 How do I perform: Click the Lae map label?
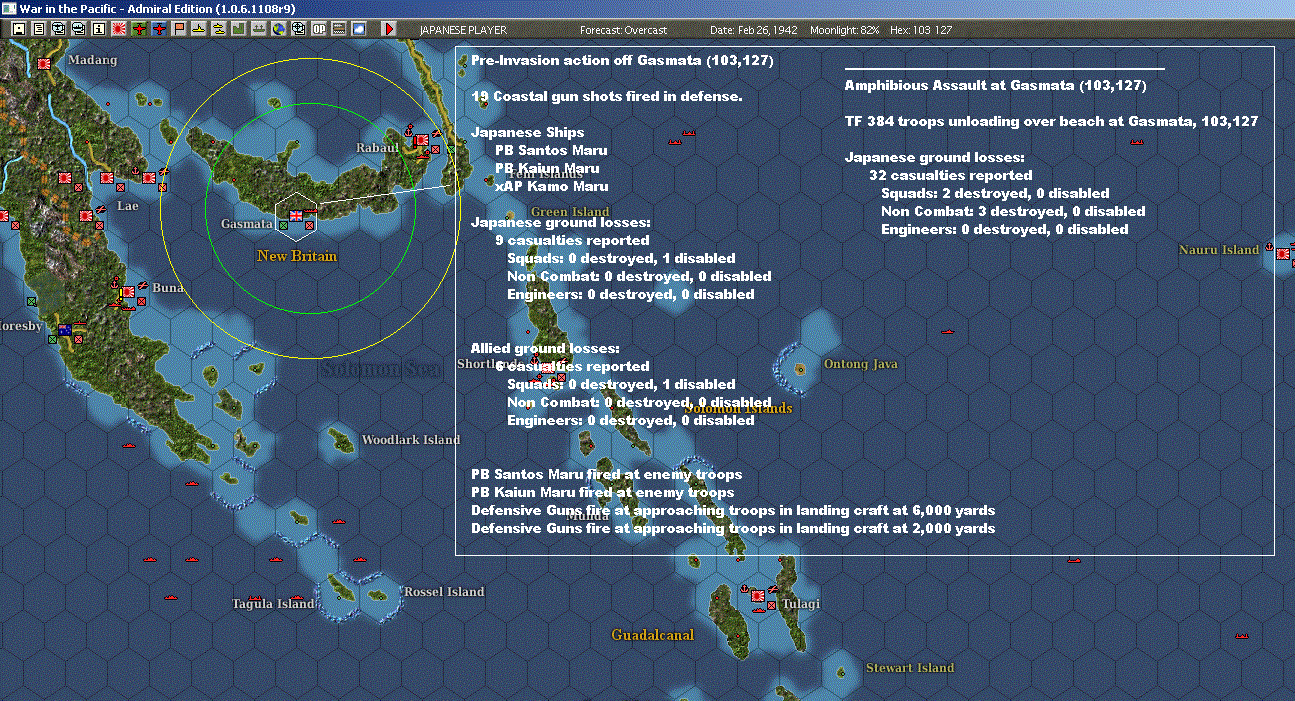127,206
